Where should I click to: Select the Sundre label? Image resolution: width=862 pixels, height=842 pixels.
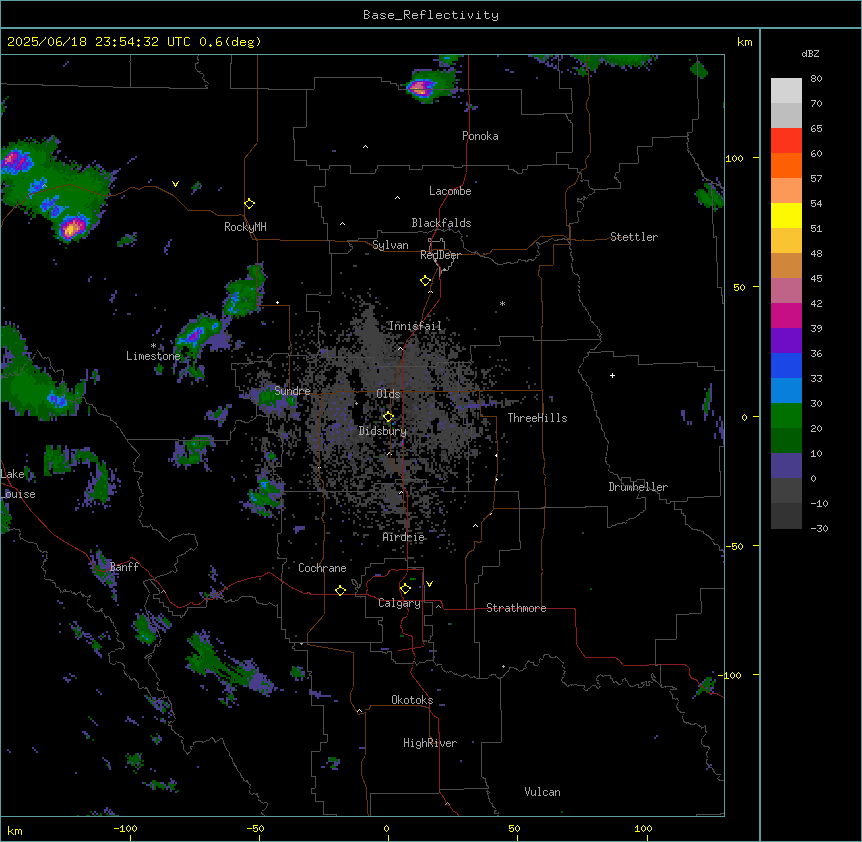tap(292, 391)
